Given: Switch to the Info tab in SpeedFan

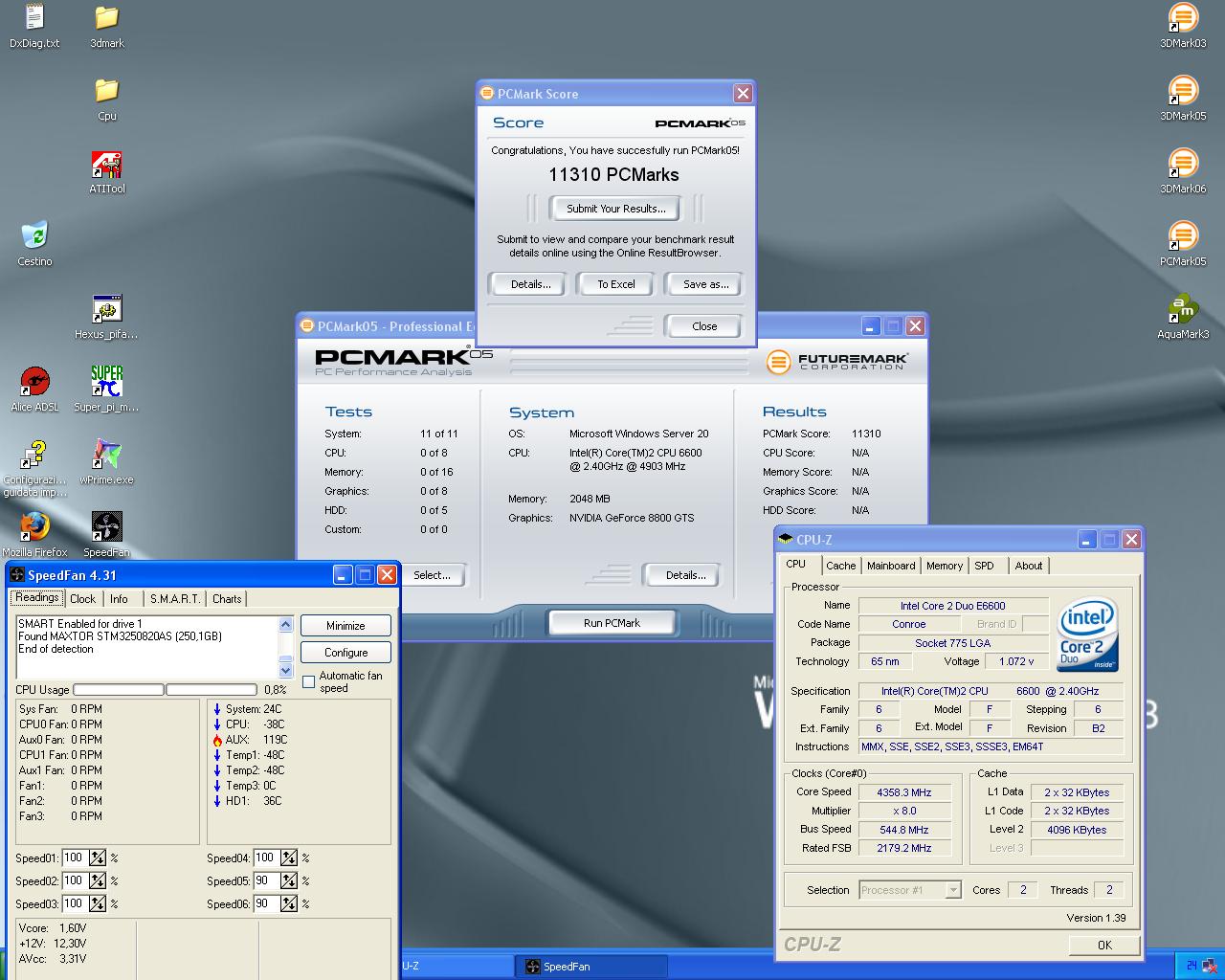Looking at the screenshot, I should tap(119, 599).
